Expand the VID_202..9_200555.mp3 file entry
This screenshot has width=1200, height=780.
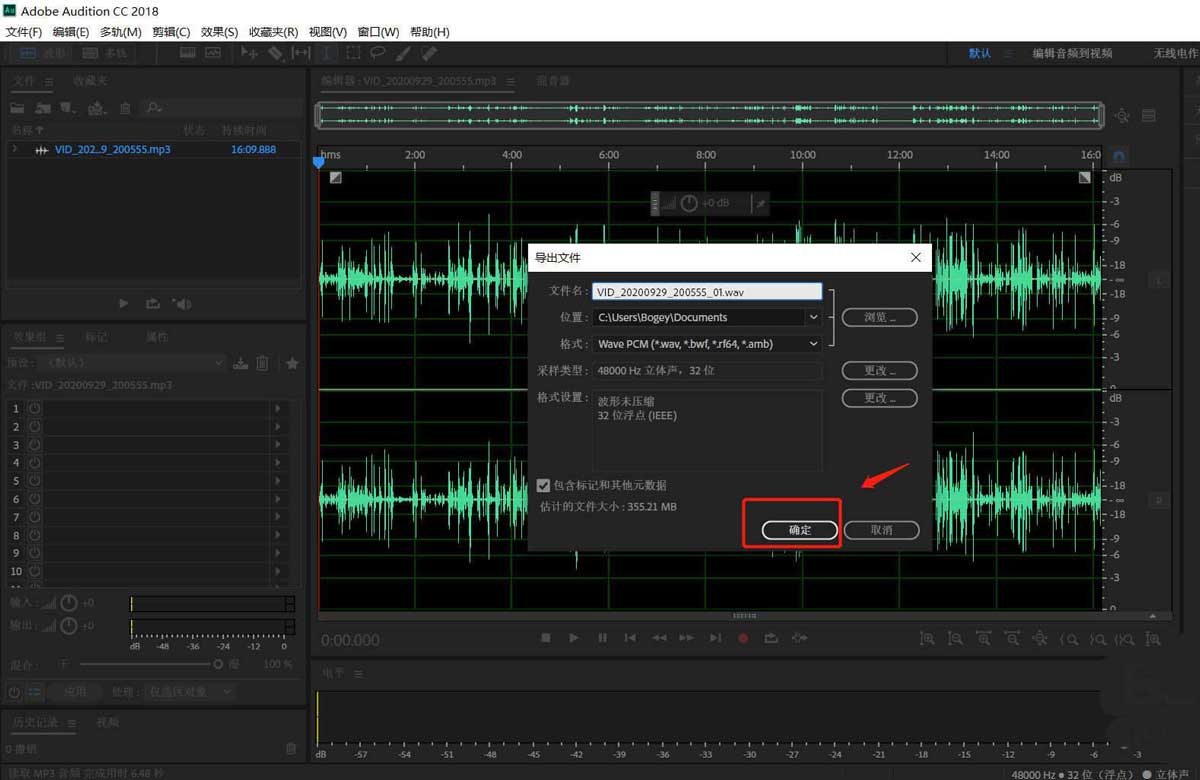(15, 149)
